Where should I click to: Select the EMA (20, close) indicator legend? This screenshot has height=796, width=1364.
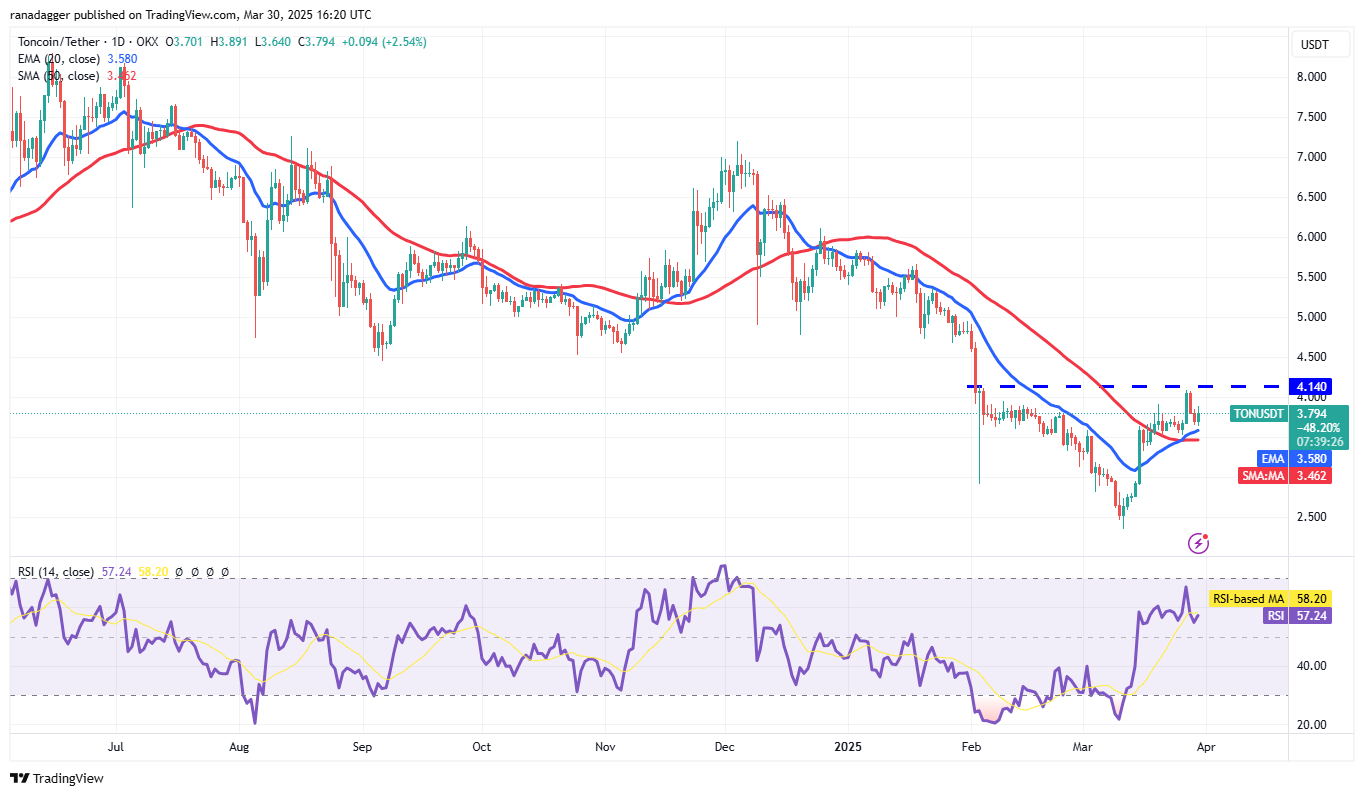click(57, 59)
